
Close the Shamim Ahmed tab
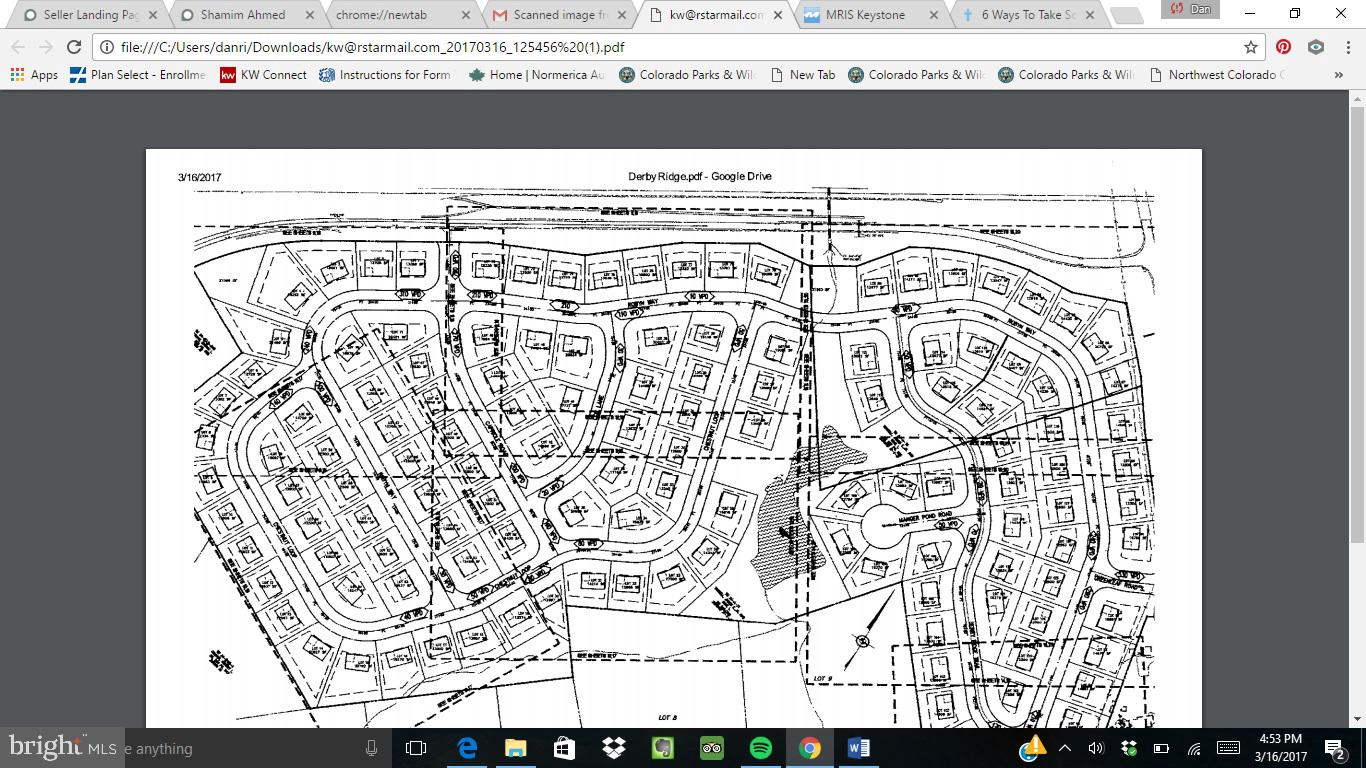pos(309,15)
